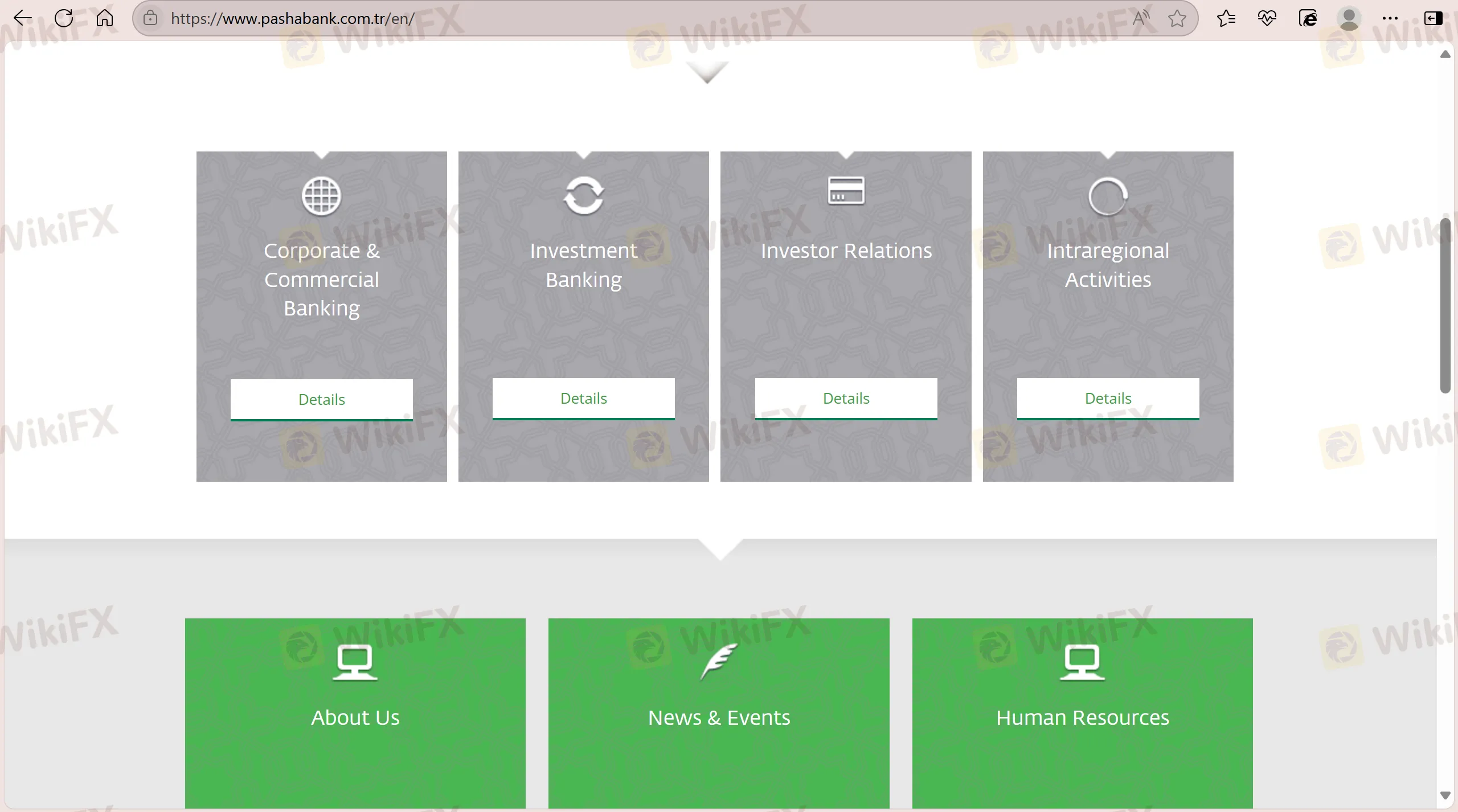Click the computer icon on the About Us tile
The height and width of the screenshot is (812, 1458).
point(355,662)
